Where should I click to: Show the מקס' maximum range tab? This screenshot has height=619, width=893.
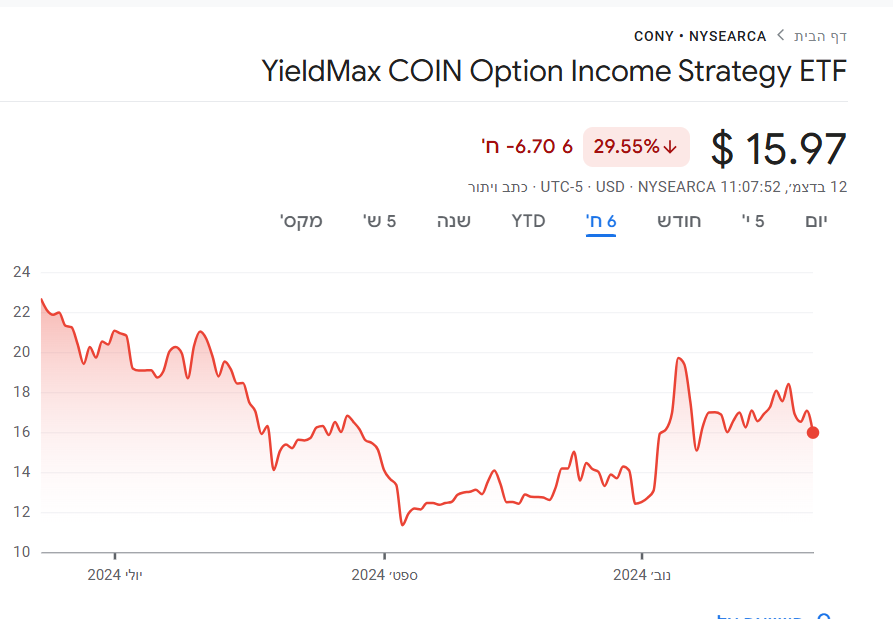301,221
